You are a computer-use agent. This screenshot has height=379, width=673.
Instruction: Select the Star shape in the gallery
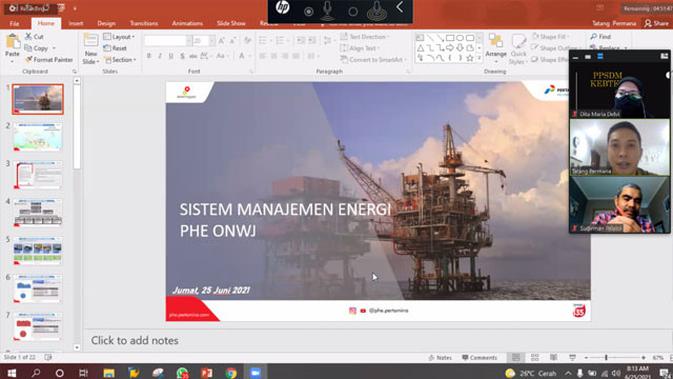[470, 58]
